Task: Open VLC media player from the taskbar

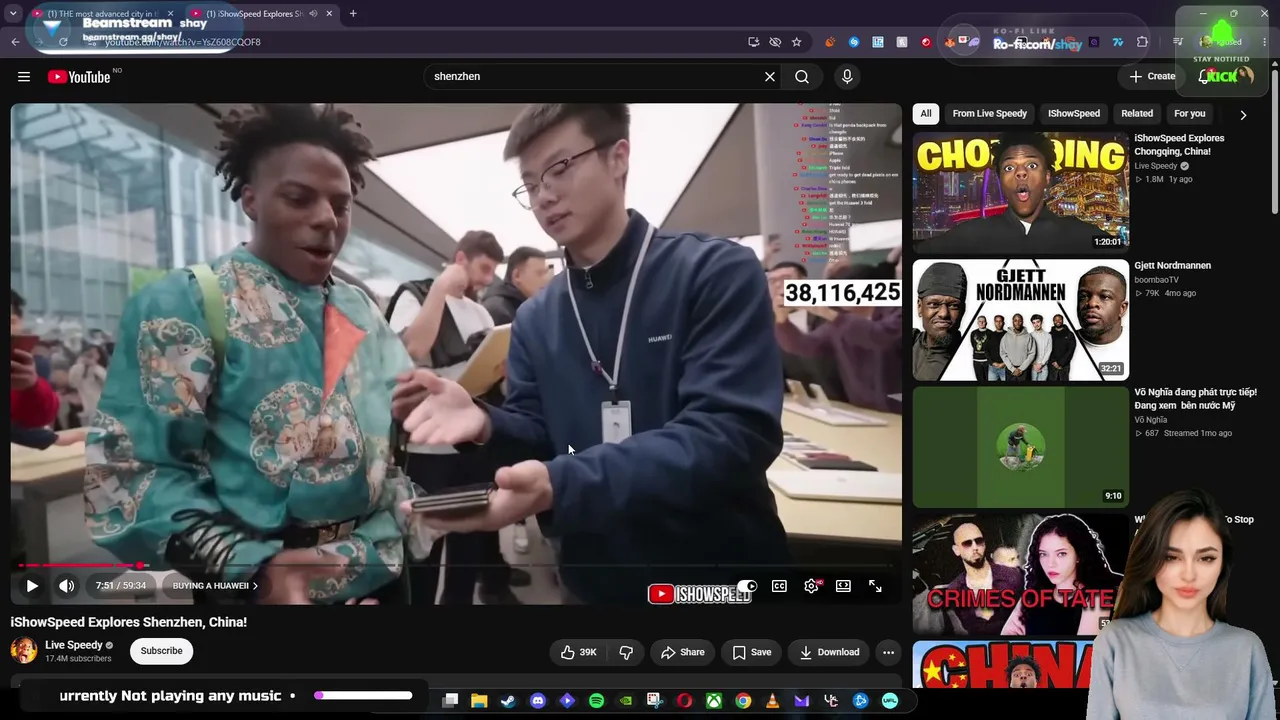Action: pyautogui.click(x=773, y=701)
